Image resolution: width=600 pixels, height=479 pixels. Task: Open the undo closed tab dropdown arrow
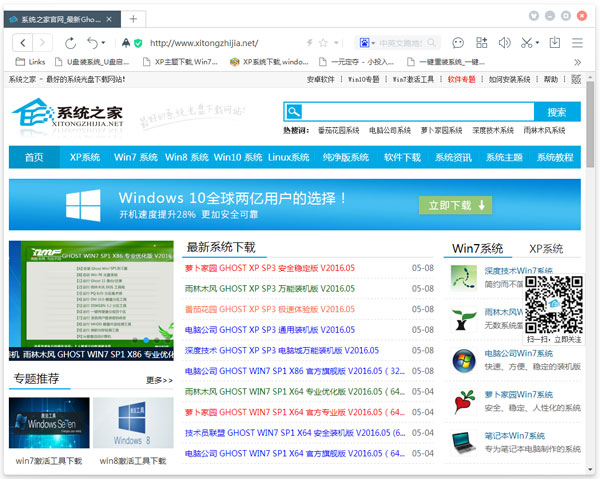point(103,43)
